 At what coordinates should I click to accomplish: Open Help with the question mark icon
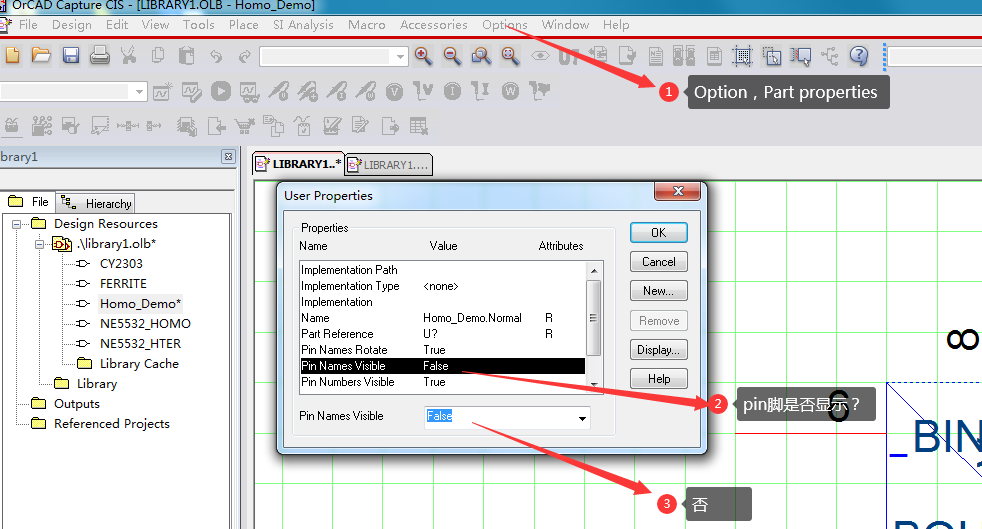[859, 56]
